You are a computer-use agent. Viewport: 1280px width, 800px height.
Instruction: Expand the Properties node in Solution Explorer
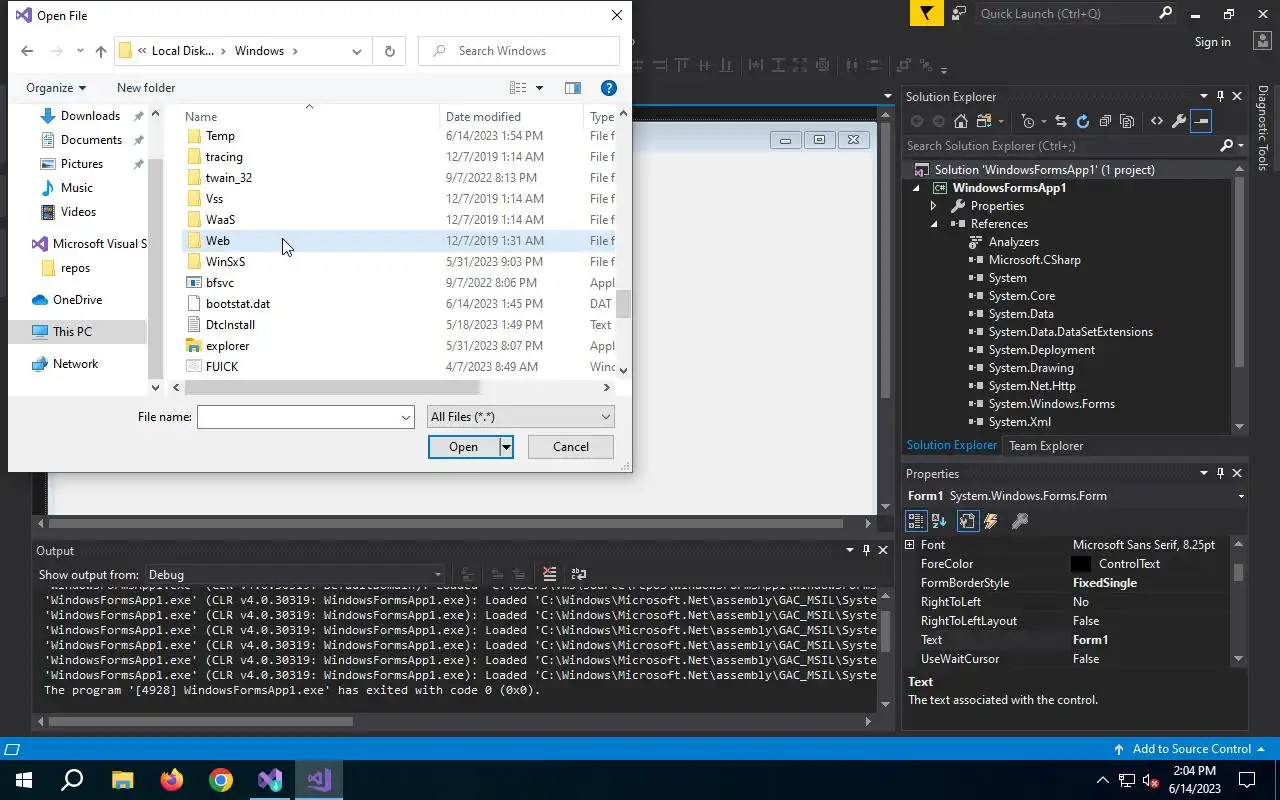[934, 206]
